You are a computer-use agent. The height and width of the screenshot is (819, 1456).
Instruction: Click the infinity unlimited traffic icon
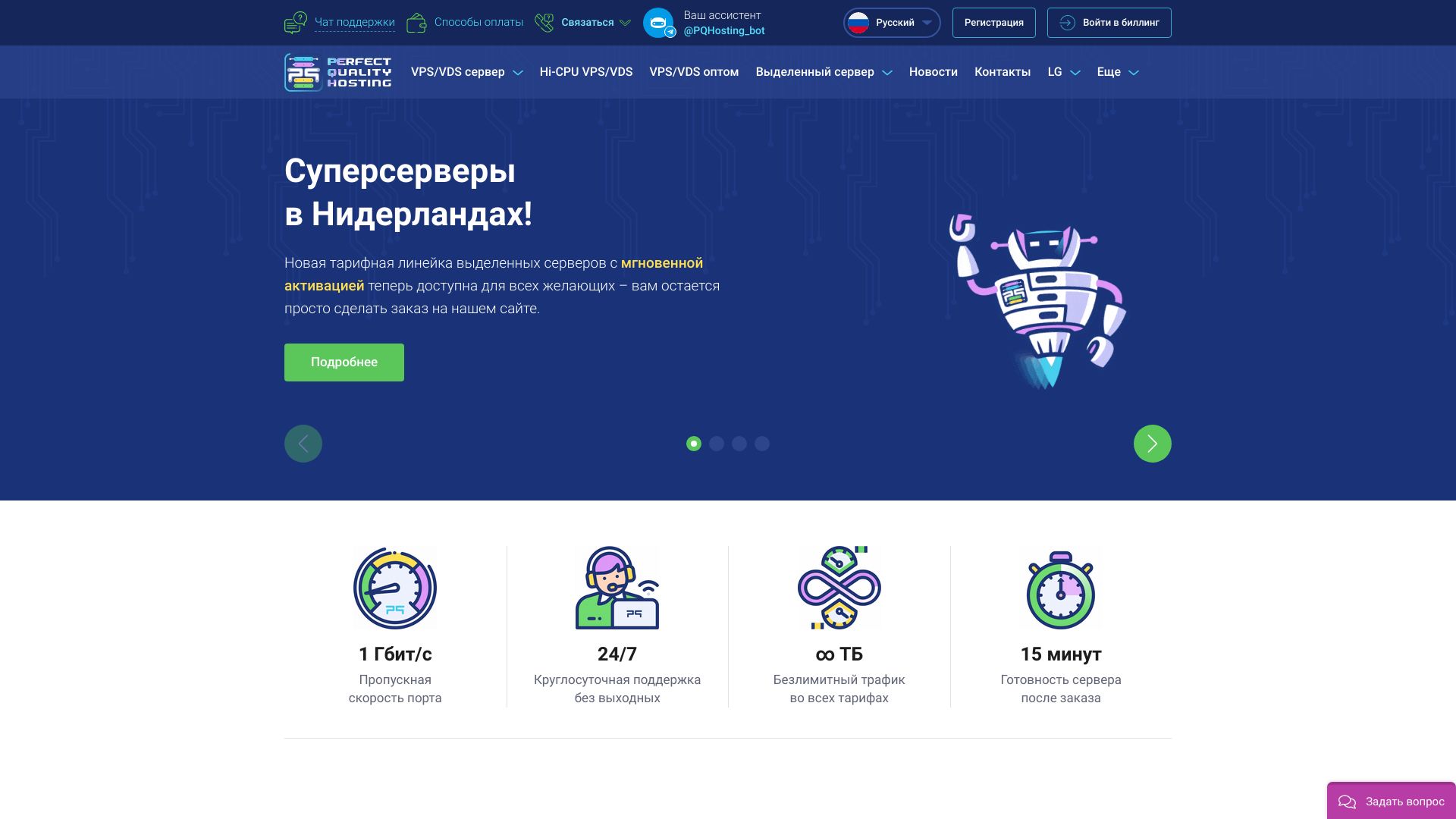(839, 588)
